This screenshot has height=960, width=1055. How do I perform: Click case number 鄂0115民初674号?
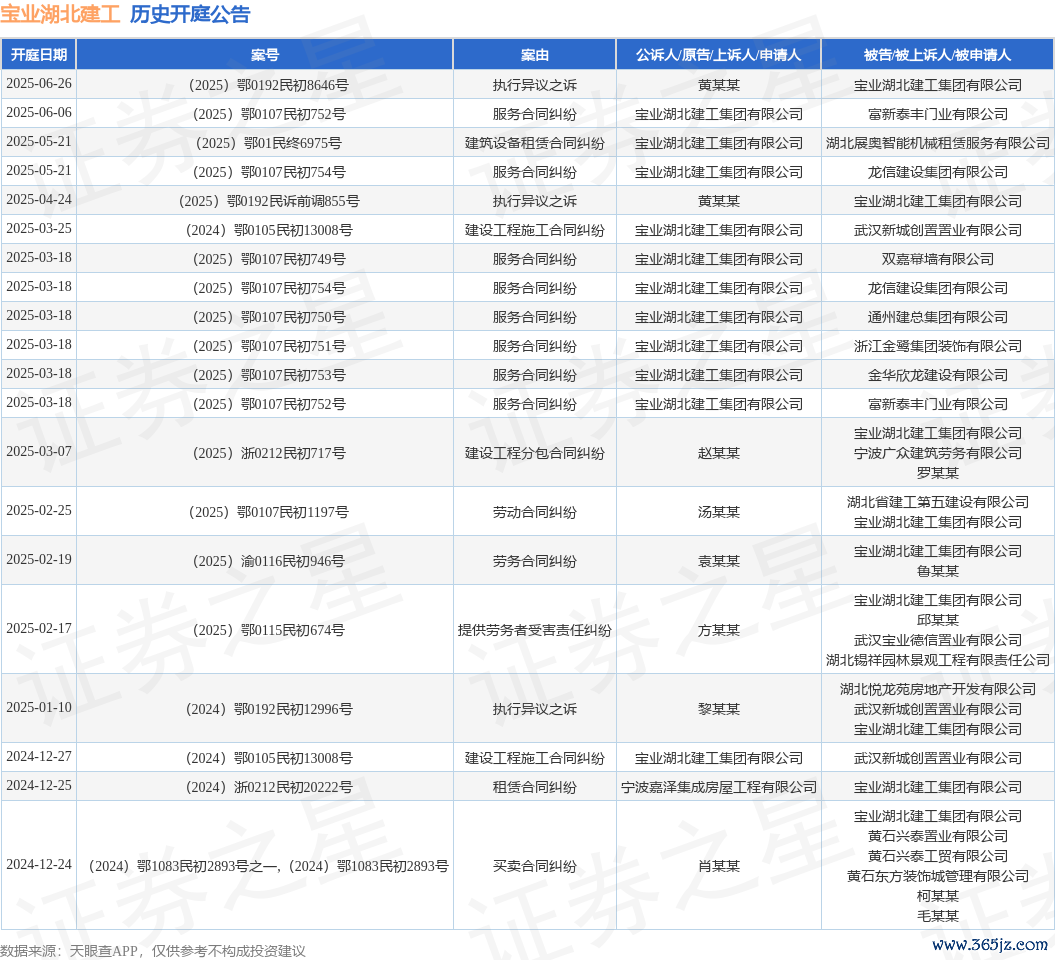pyautogui.click(x=268, y=630)
